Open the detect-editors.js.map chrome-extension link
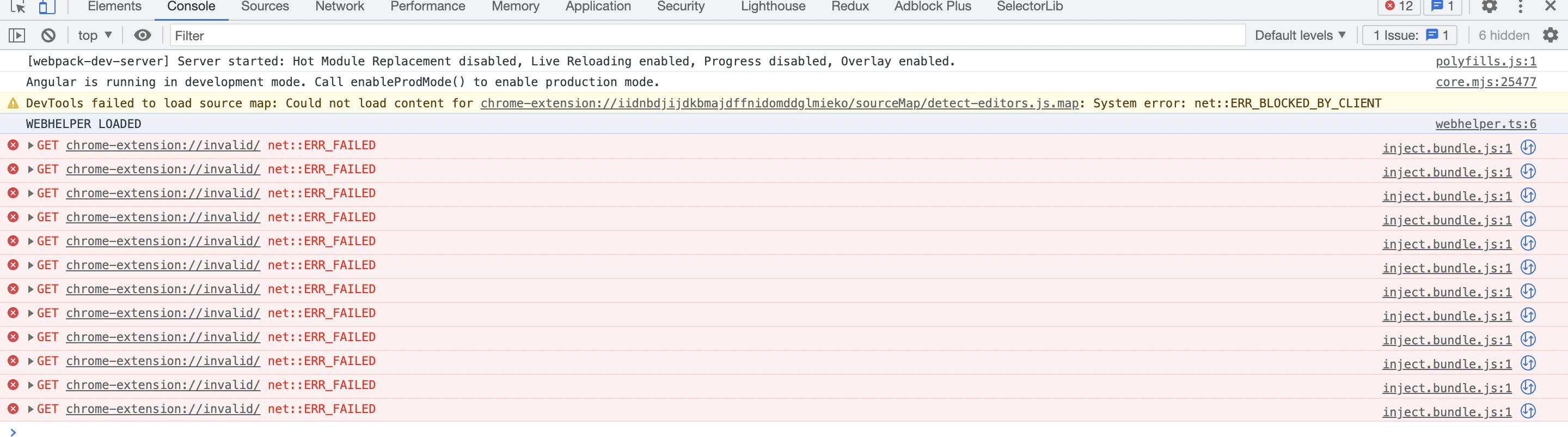Image resolution: width=1568 pixels, height=437 pixels. (779, 103)
